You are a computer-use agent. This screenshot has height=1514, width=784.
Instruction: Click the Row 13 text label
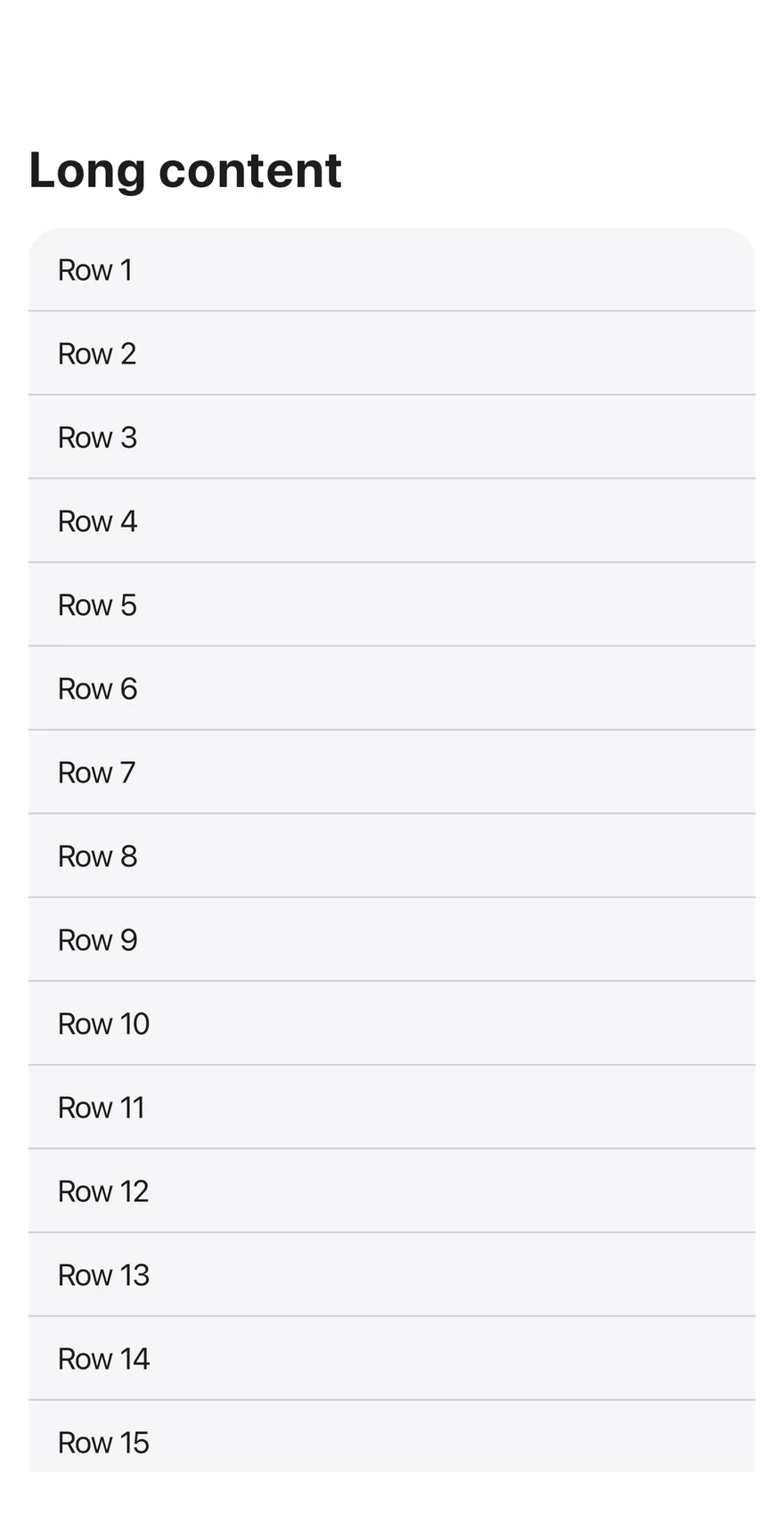103,1275
